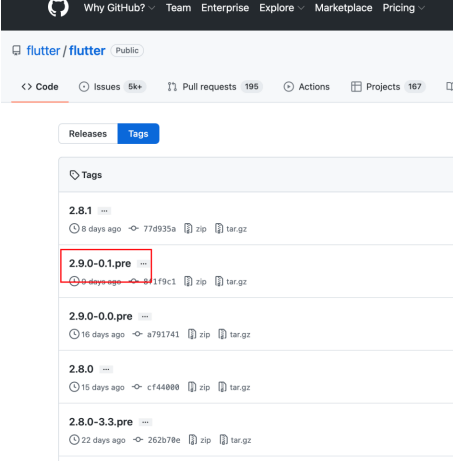Expand the Pricing dropdown in header

point(403,8)
